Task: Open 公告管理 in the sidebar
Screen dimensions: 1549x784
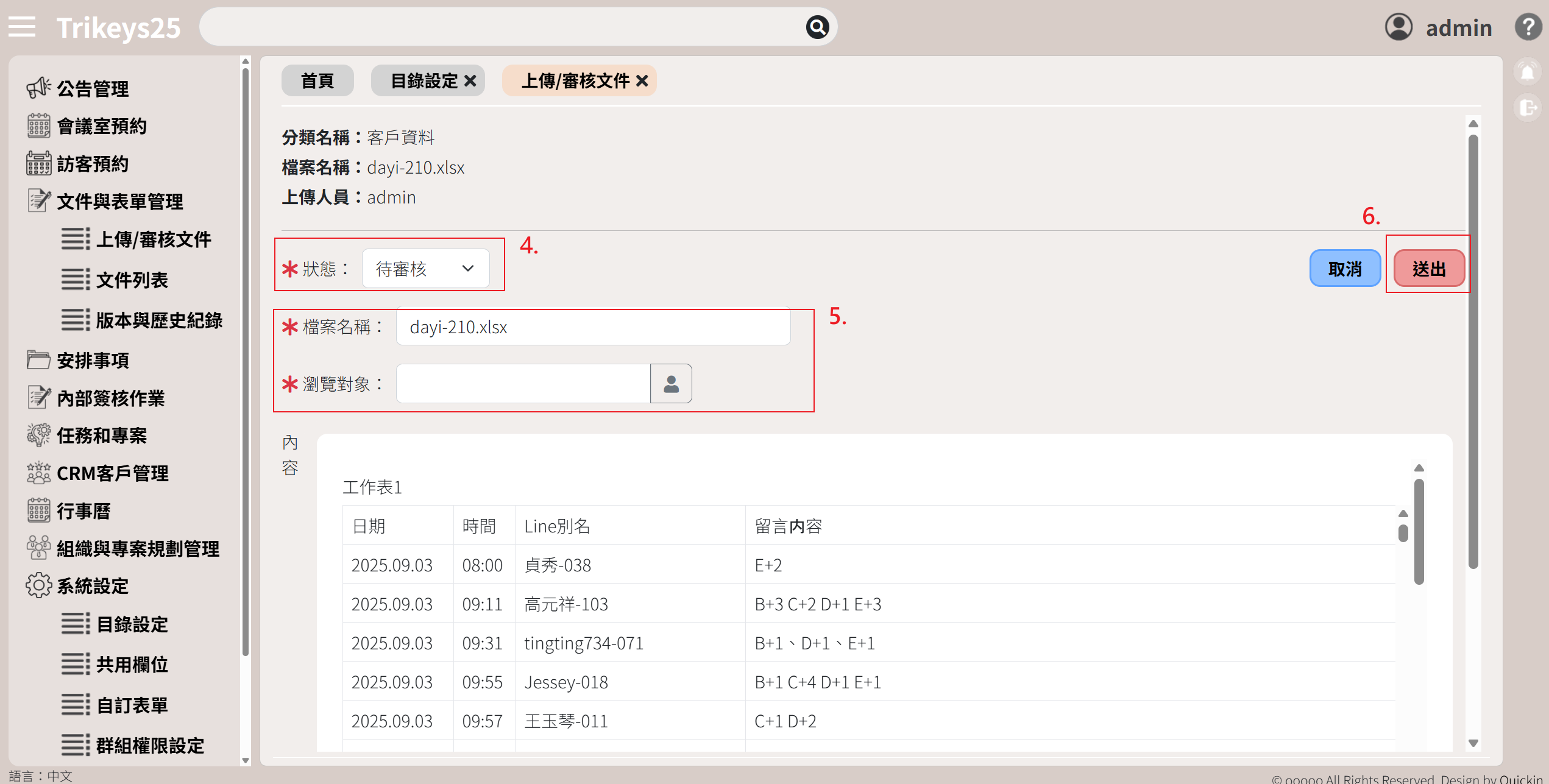Action: (x=93, y=89)
